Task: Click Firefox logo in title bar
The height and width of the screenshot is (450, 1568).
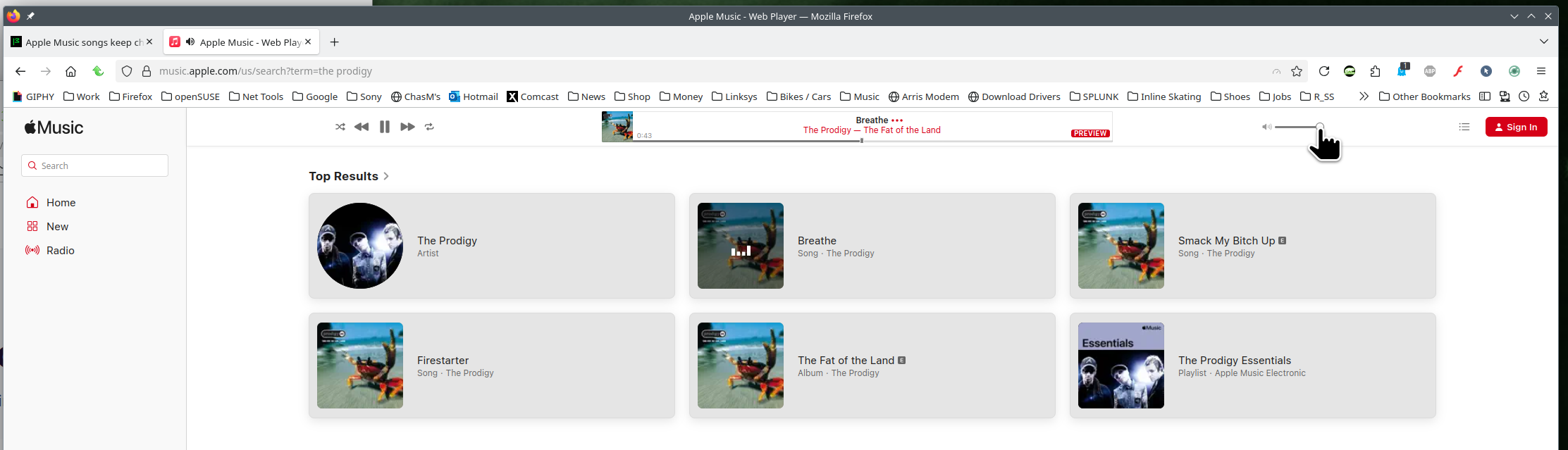Action: tap(13, 15)
